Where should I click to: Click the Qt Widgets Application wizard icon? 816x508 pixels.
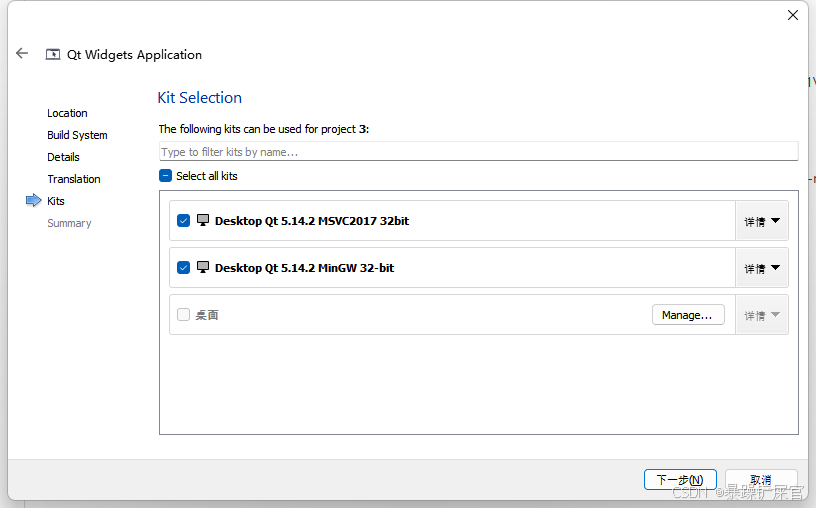(53, 54)
